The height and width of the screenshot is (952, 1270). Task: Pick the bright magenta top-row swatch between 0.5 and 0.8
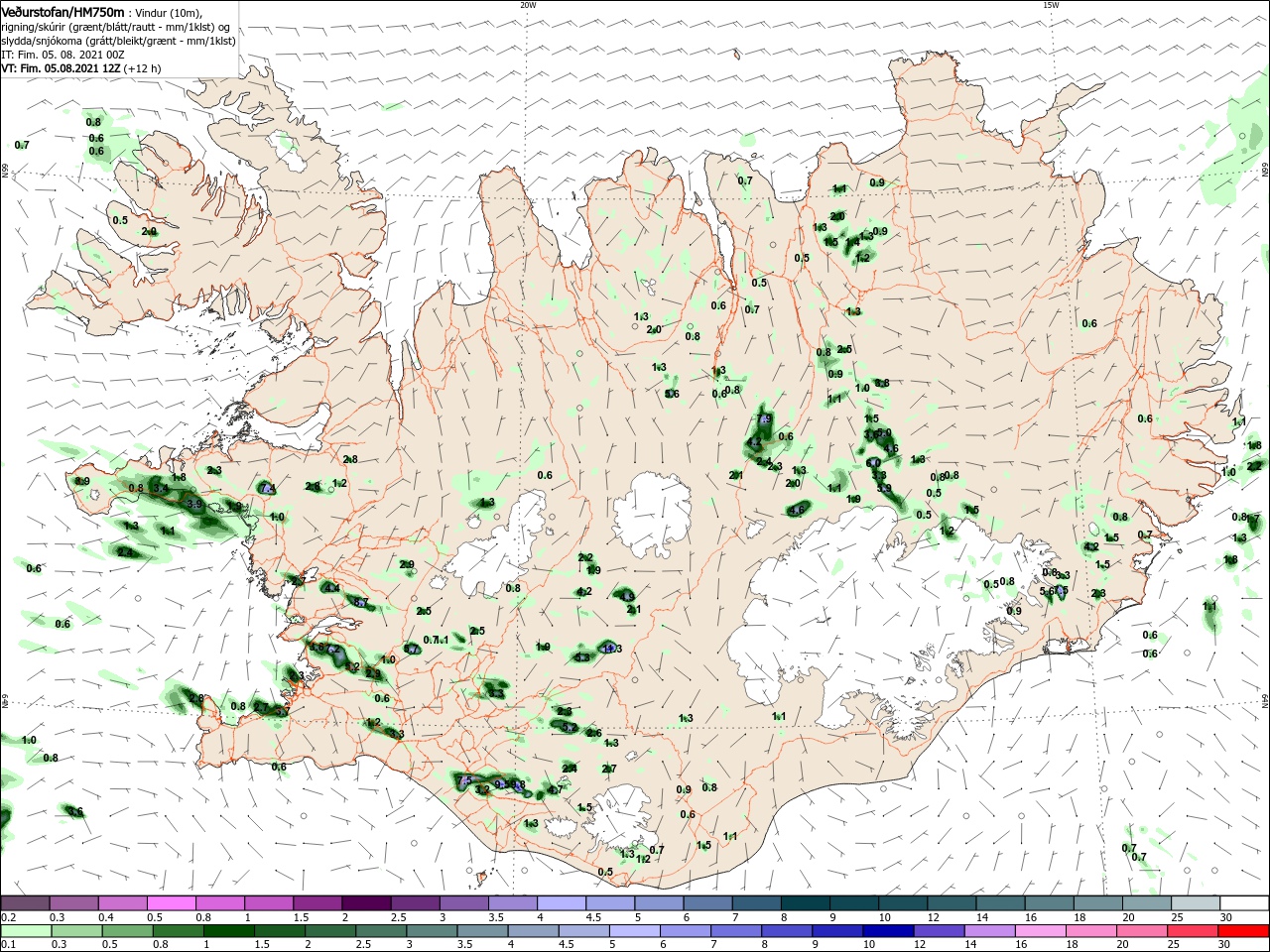pos(173,902)
